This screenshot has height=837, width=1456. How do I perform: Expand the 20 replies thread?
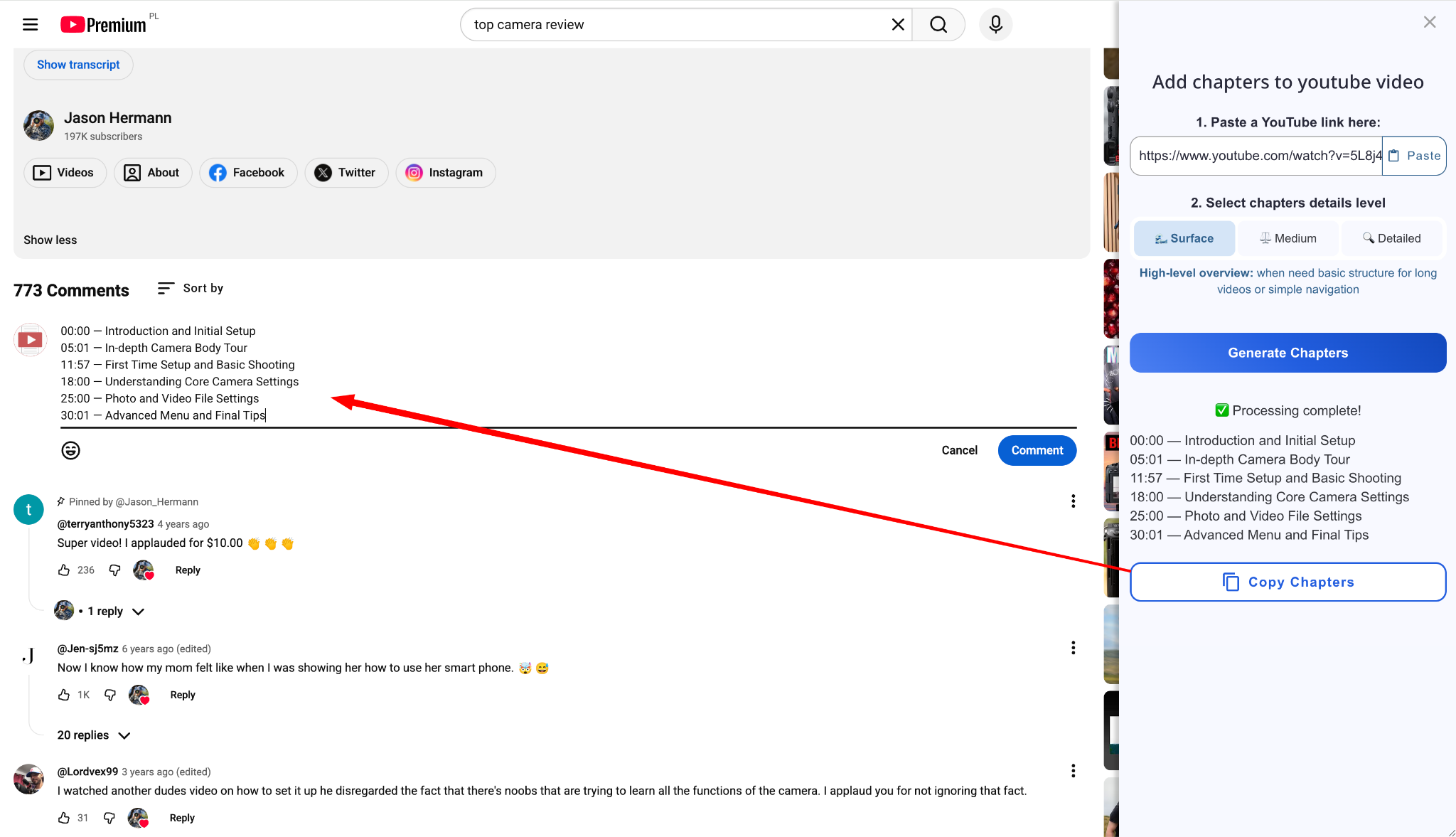tap(93, 735)
